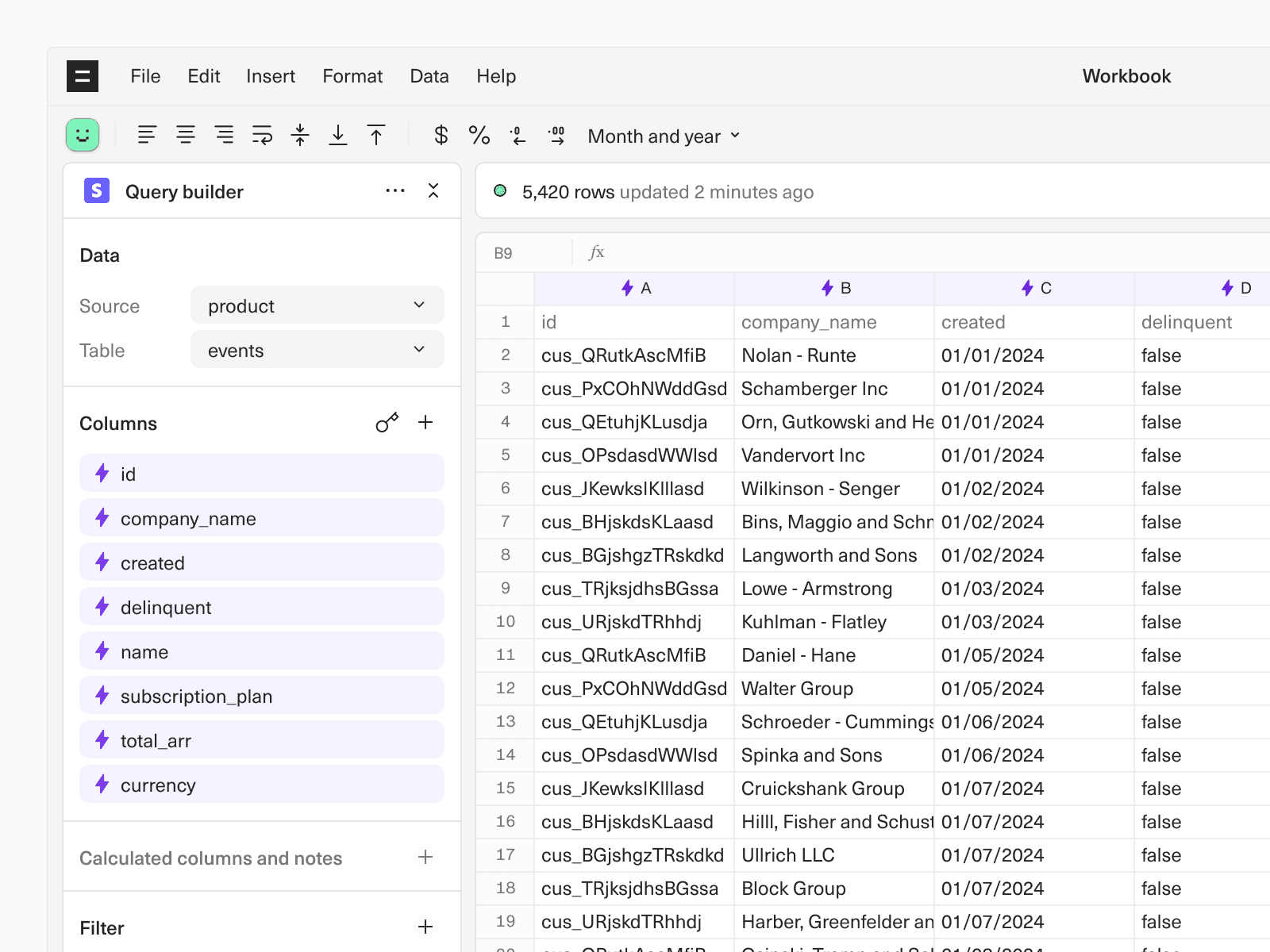
Task: Open the Format menu
Action: click(352, 76)
